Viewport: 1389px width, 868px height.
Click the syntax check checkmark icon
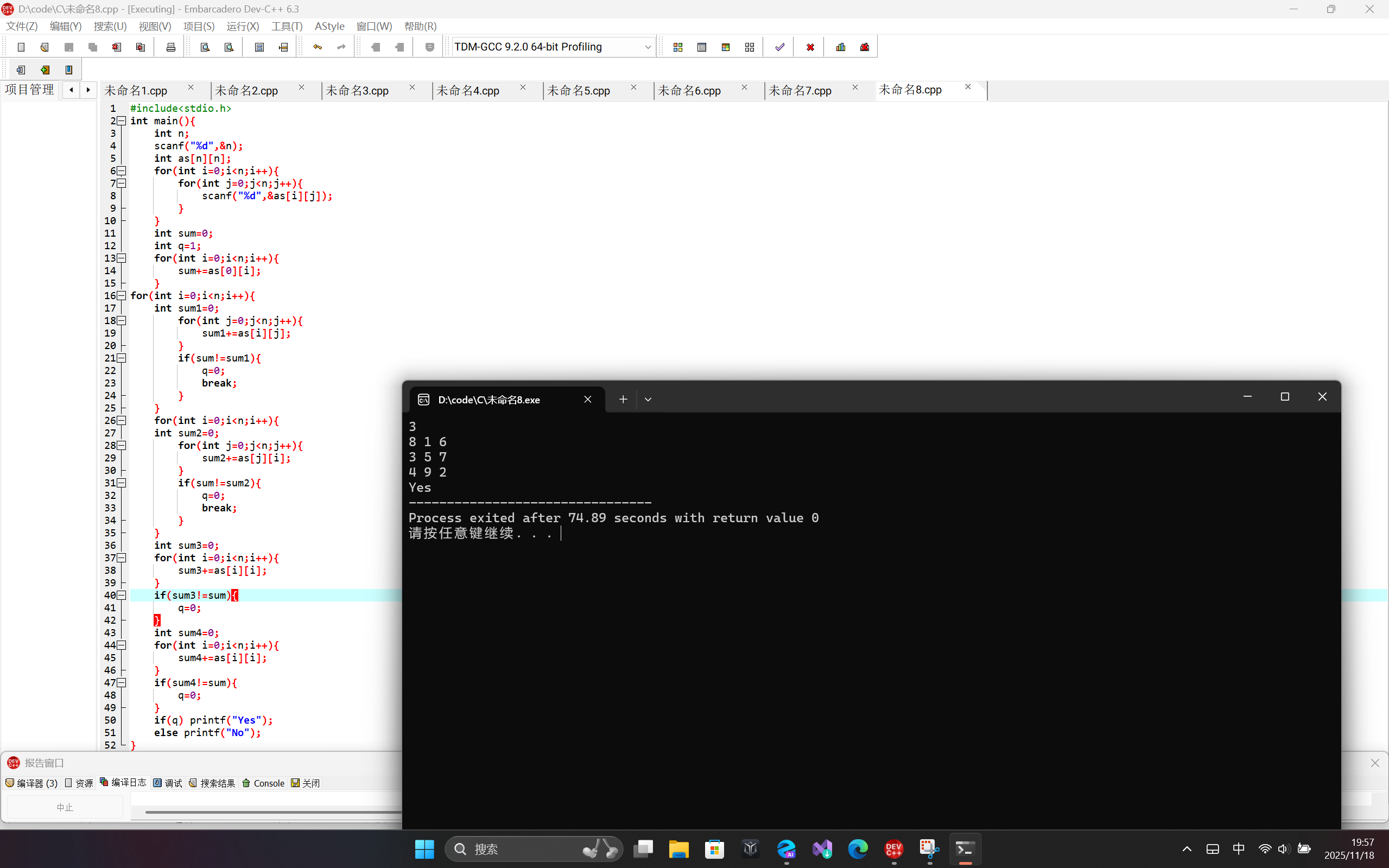tap(779, 47)
